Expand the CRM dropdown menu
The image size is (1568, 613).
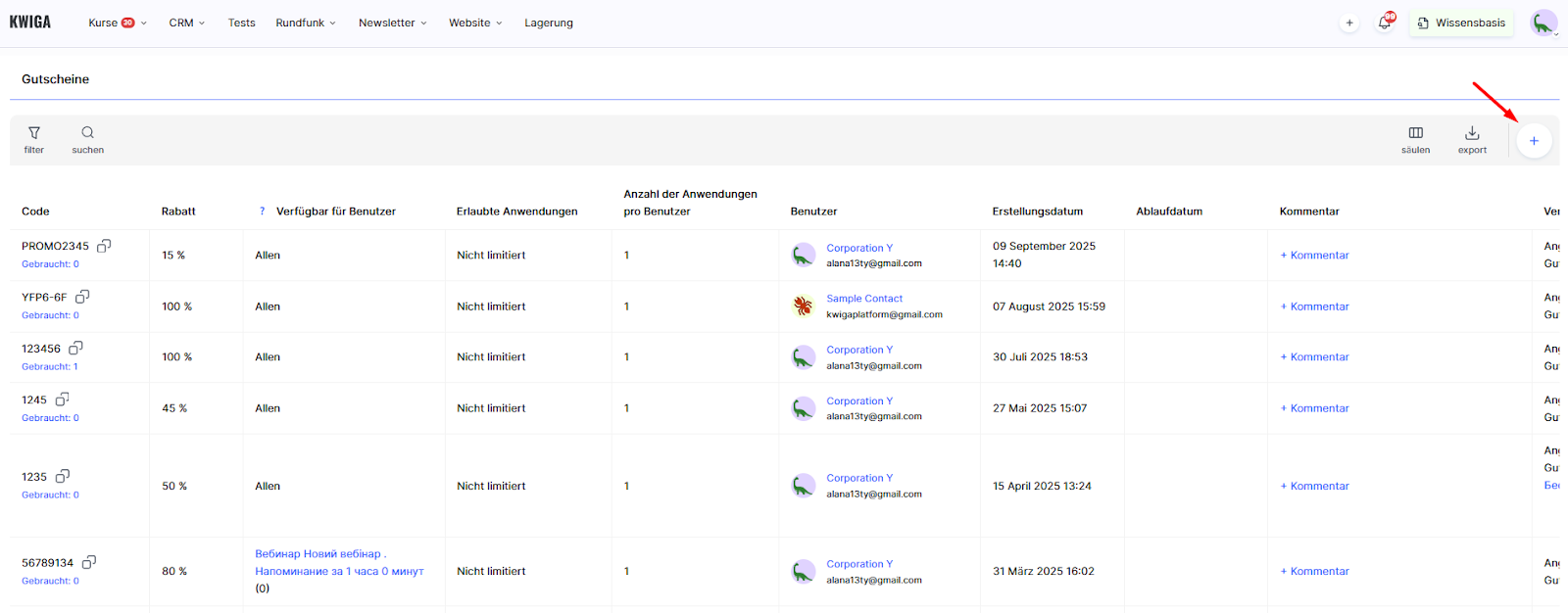(x=186, y=23)
